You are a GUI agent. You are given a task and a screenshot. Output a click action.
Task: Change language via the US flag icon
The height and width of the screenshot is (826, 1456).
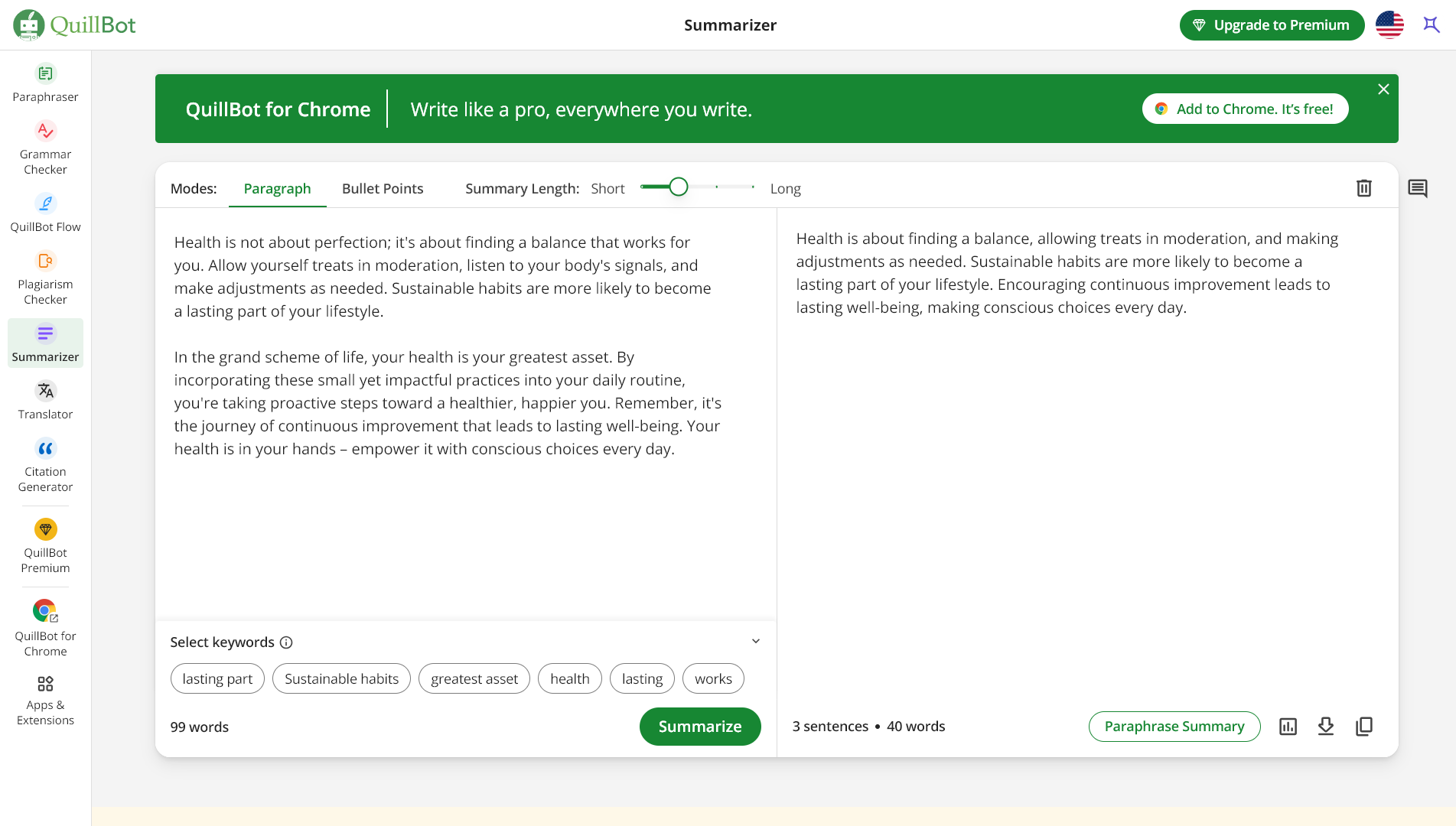(1389, 24)
